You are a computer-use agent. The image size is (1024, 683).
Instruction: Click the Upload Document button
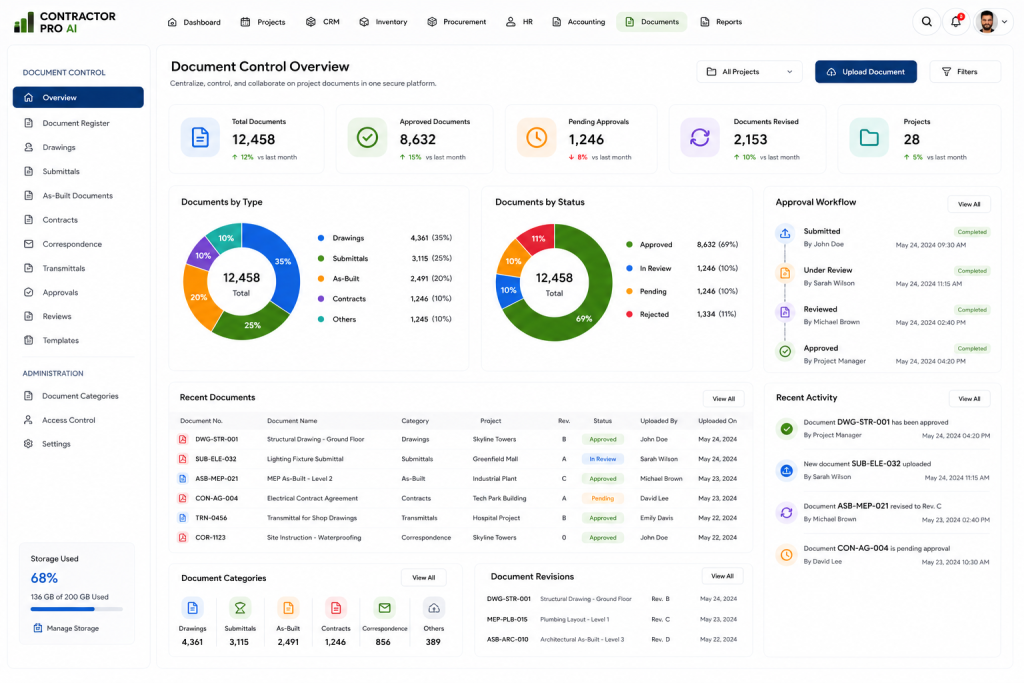point(865,72)
